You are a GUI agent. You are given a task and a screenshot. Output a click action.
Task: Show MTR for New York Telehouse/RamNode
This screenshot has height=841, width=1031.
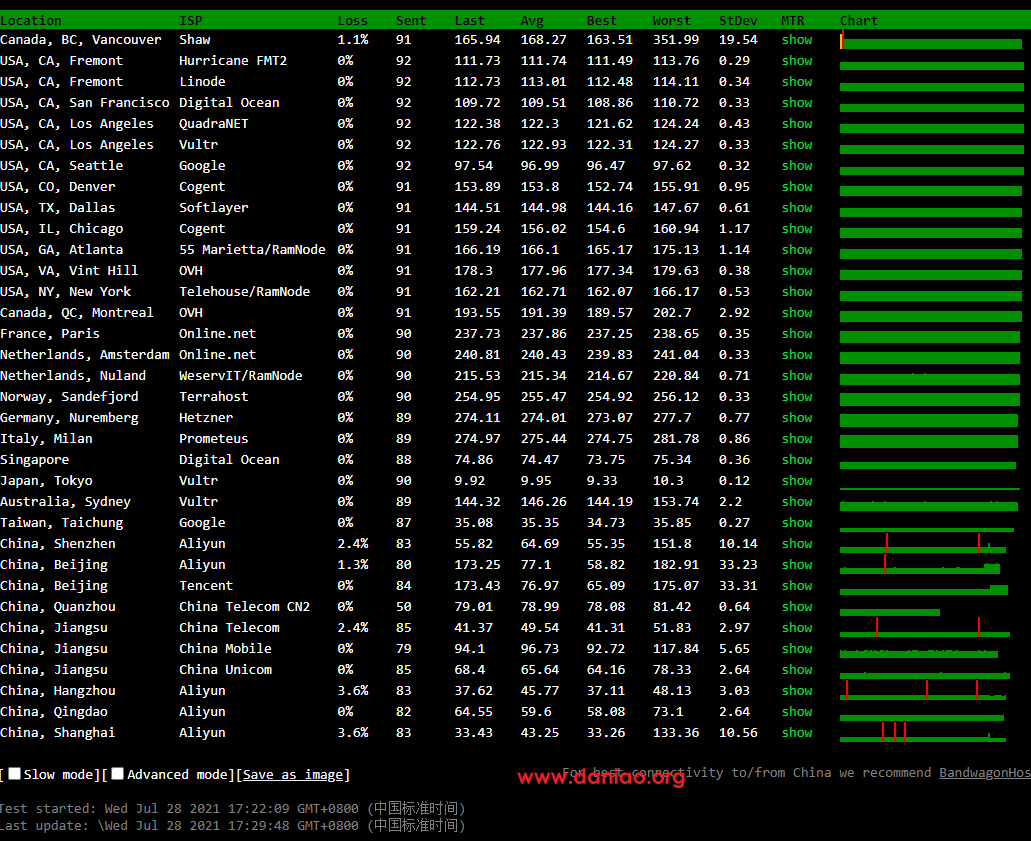click(x=797, y=292)
